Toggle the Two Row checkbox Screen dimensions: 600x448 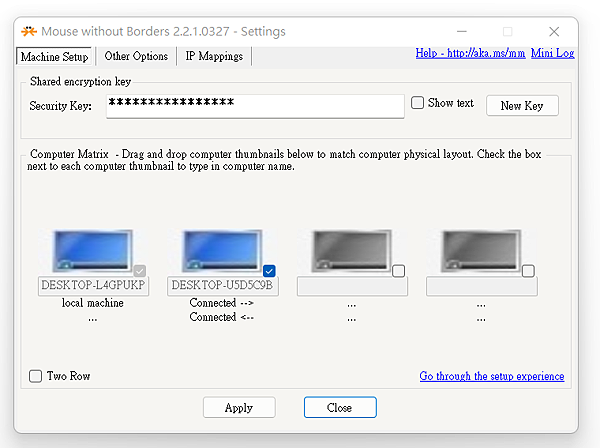36,376
